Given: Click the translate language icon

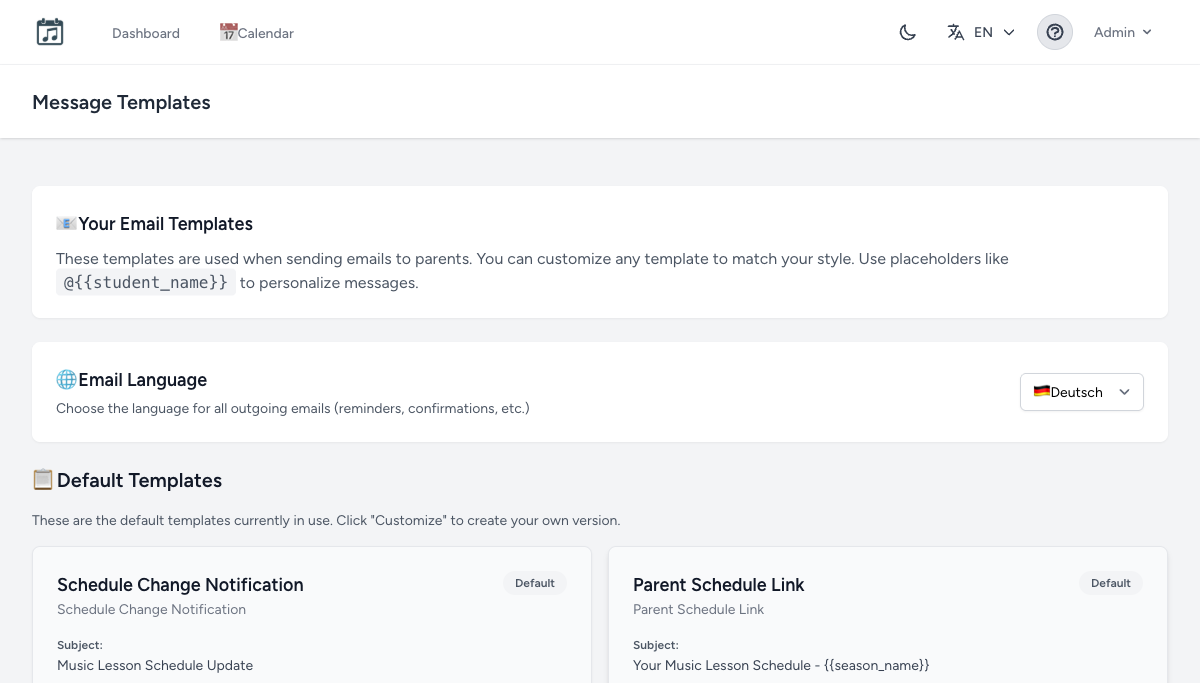Looking at the screenshot, I should pyautogui.click(x=956, y=32).
